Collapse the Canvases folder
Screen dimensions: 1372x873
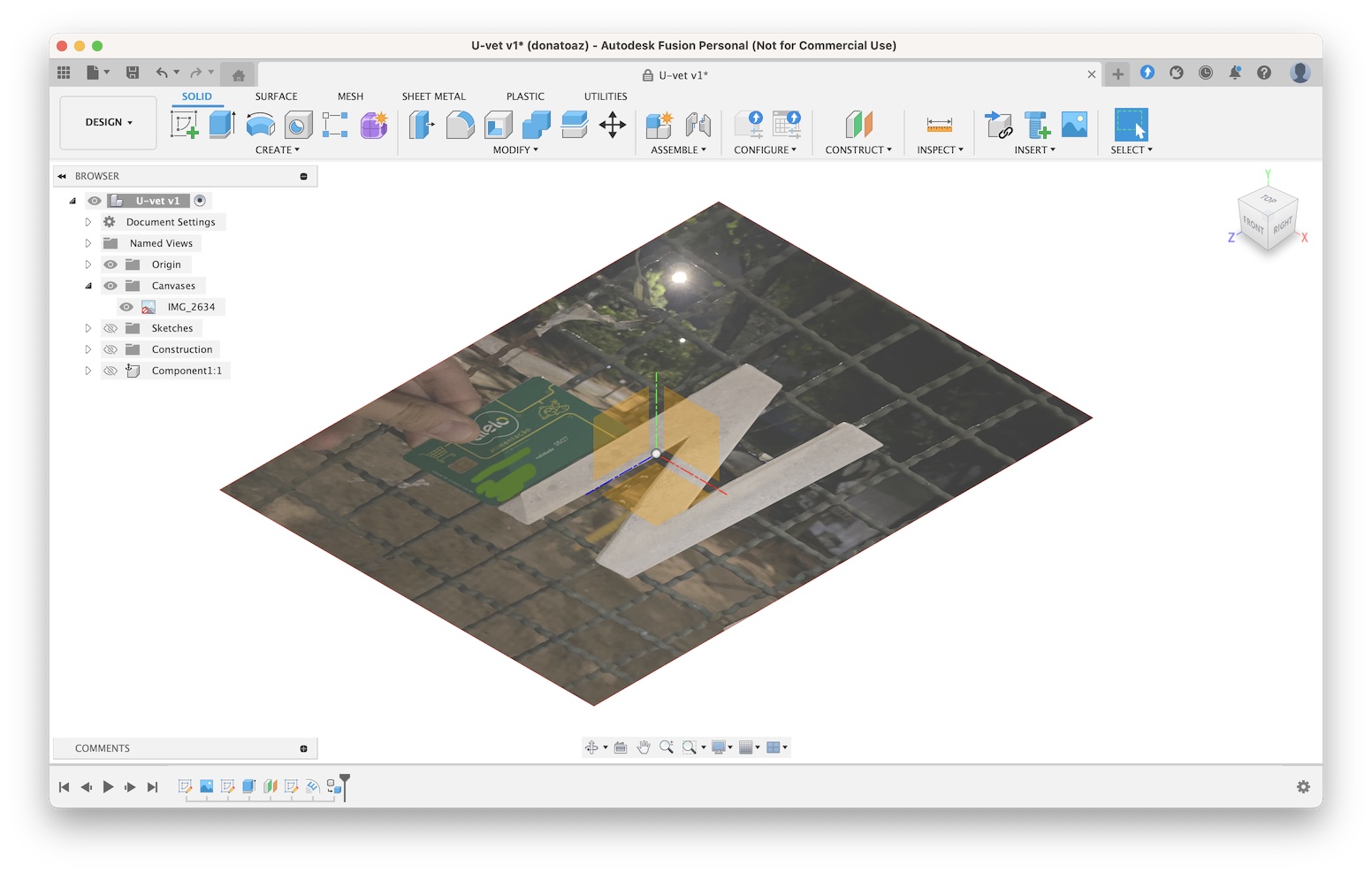[88, 286]
